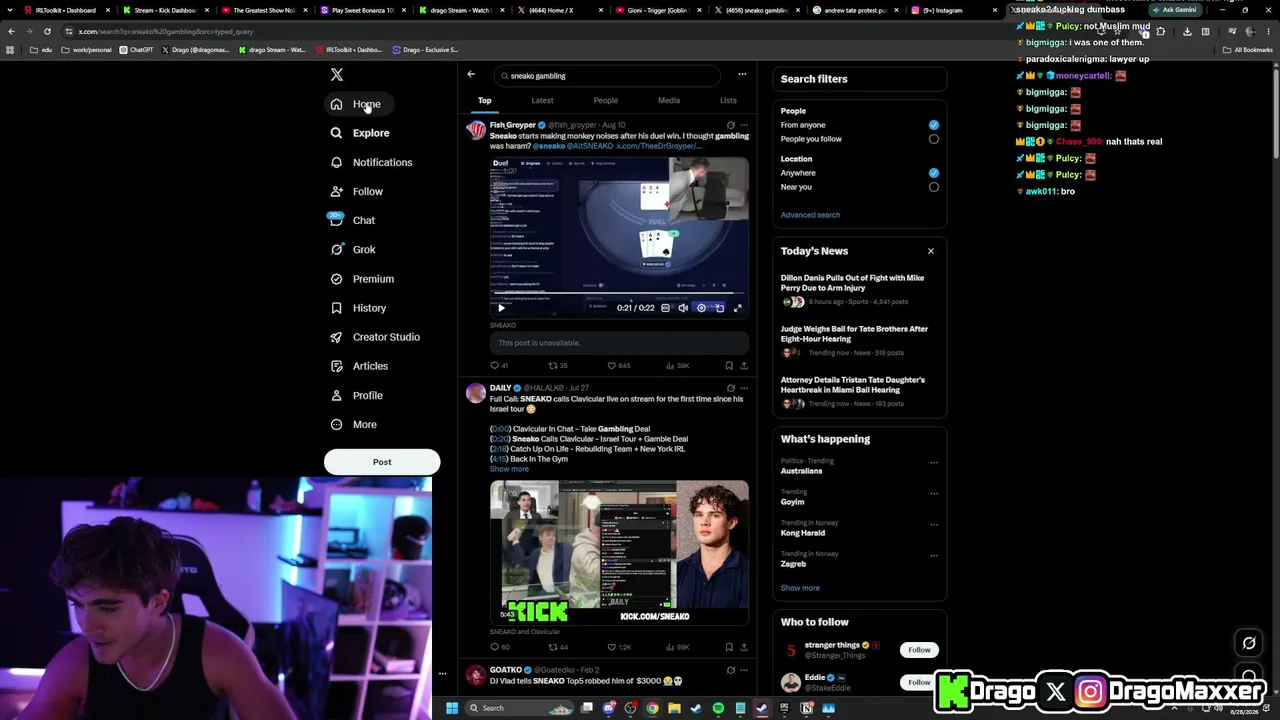1280x720 pixels.
Task: Expand the DAILY post with Show more
Action: tap(509, 469)
